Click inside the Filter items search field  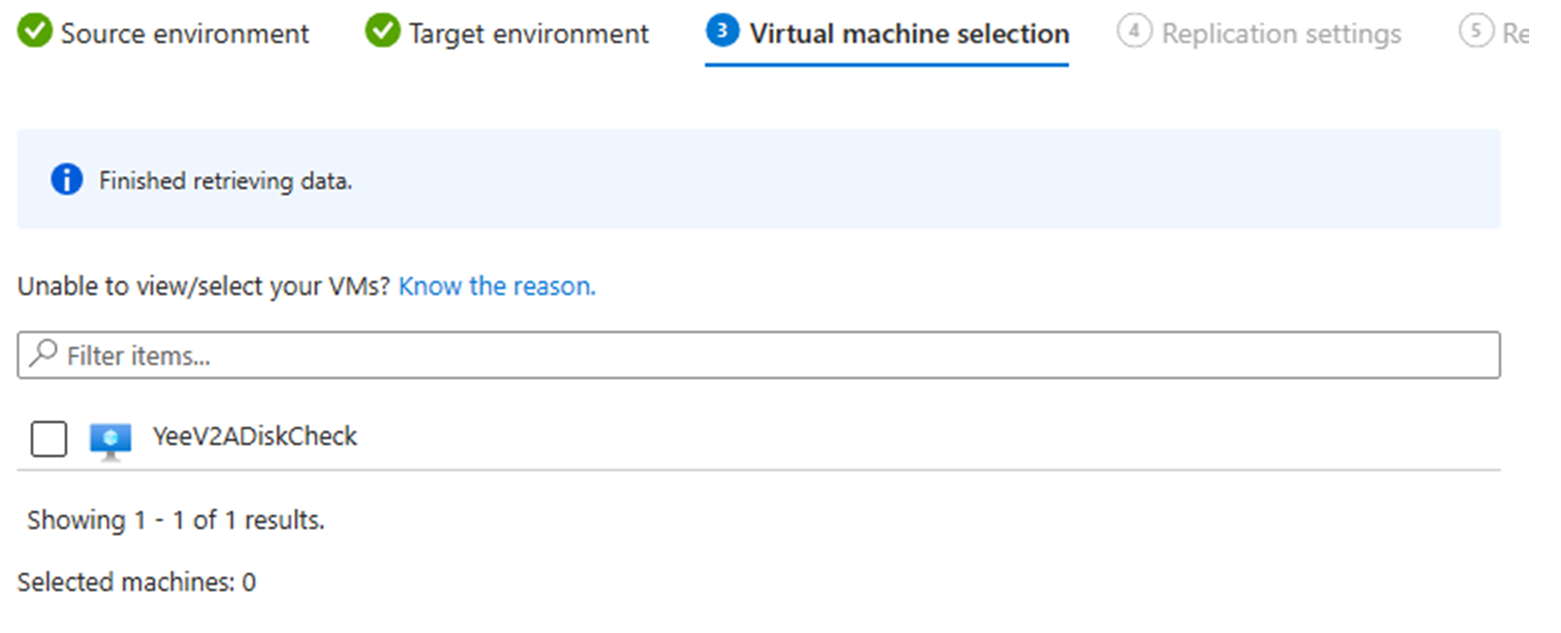(400, 354)
